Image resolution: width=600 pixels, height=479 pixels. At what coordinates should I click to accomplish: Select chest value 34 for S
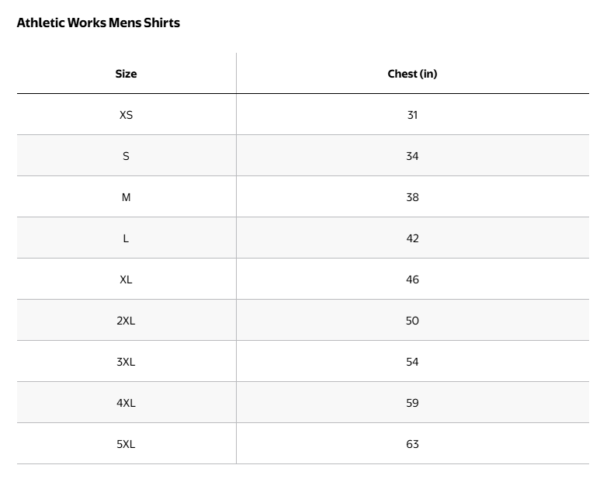tap(412, 156)
